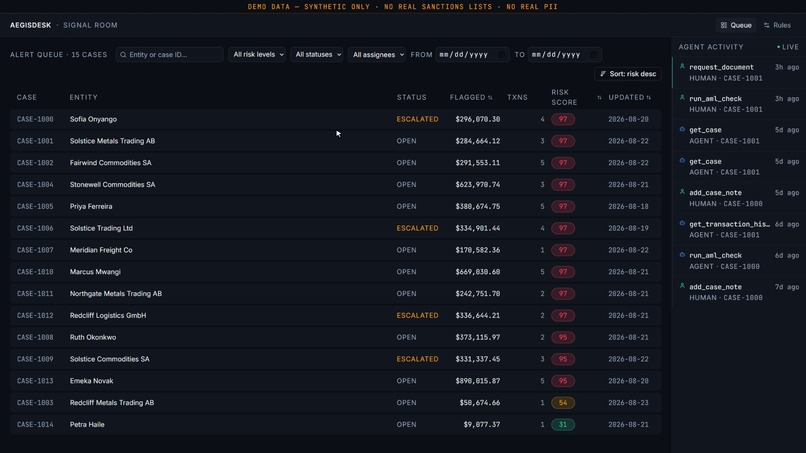806x453 pixels.
Task: Open the All risk levels dropdown
Action: 258,55
